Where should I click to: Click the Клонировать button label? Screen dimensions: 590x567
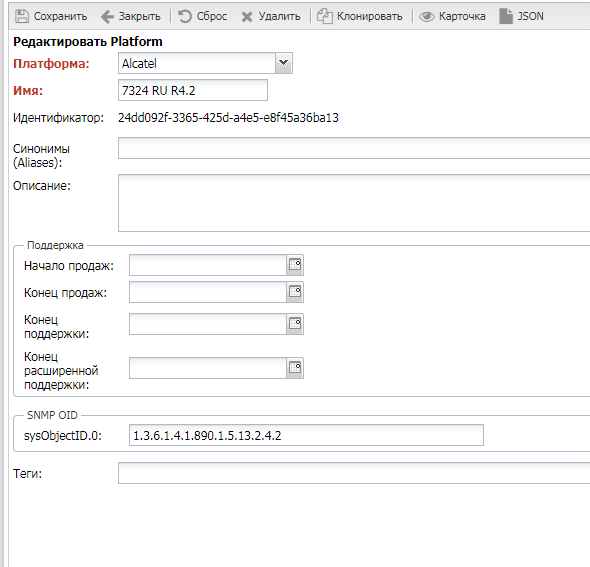(370, 16)
